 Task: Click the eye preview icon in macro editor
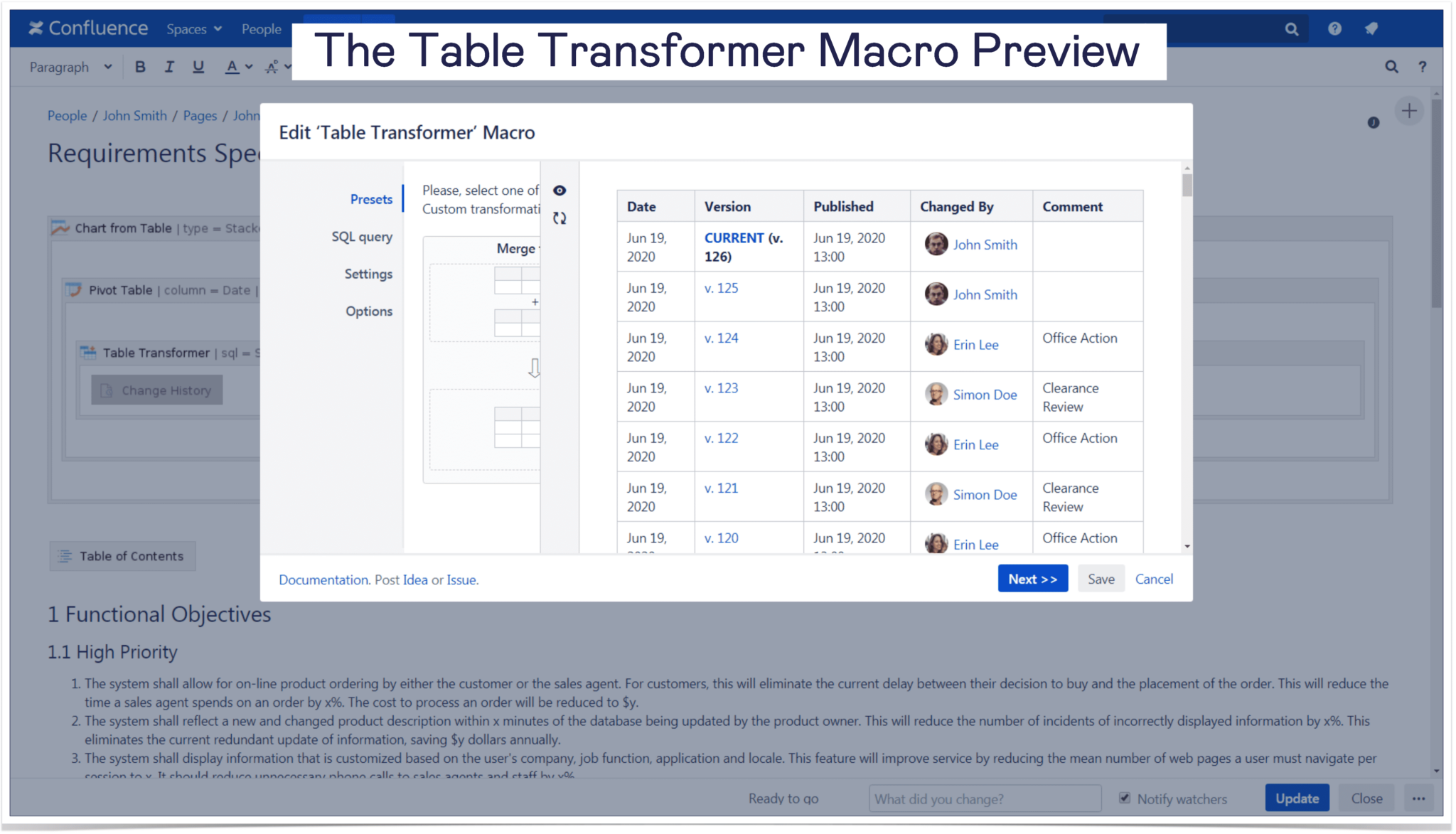click(x=559, y=190)
